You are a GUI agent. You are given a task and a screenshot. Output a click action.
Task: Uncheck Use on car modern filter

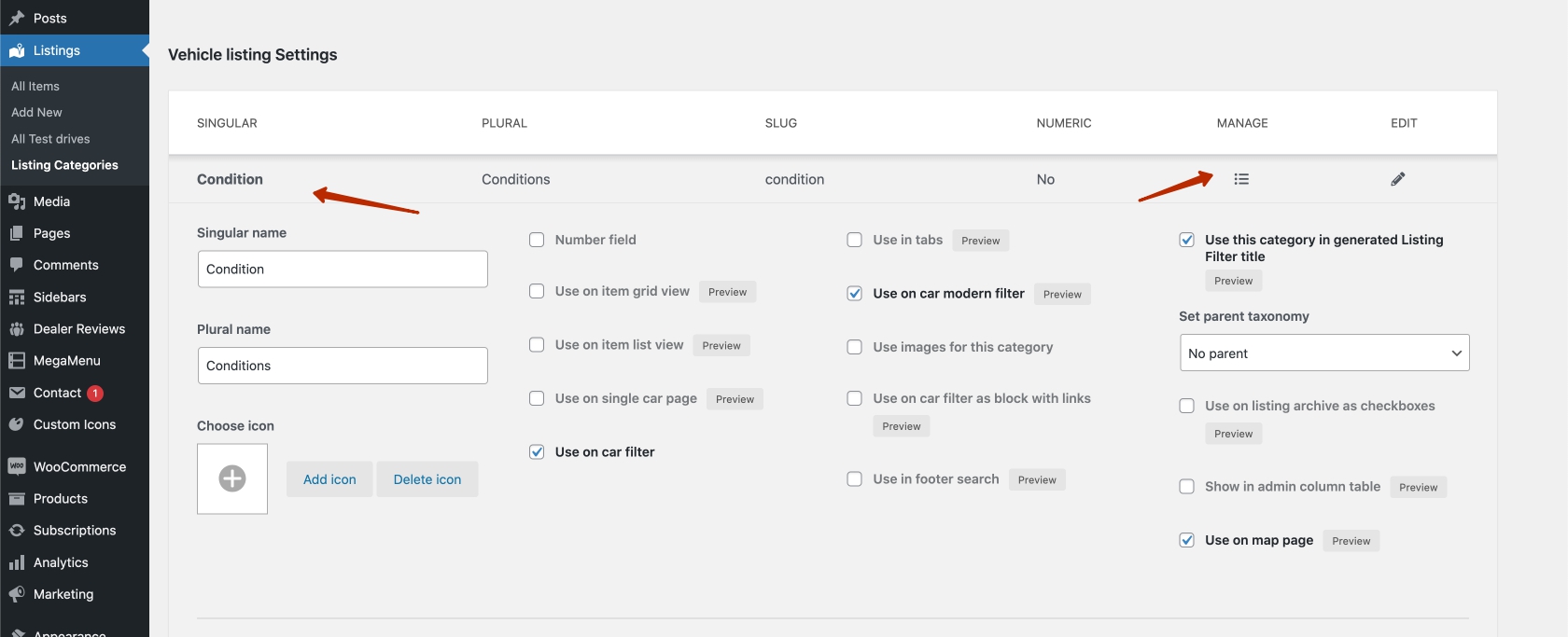click(854, 294)
